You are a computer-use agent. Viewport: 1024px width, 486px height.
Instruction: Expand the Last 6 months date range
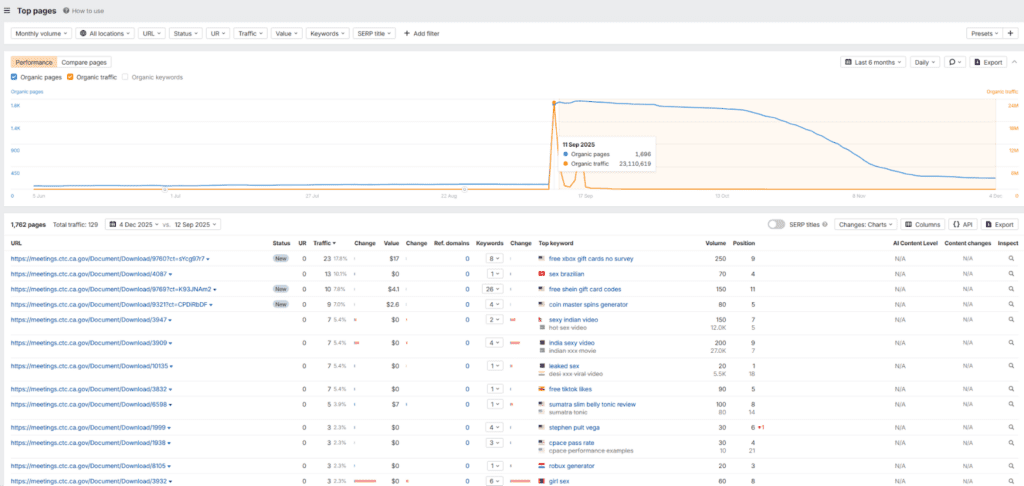pyautogui.click(x=873, y=62)
